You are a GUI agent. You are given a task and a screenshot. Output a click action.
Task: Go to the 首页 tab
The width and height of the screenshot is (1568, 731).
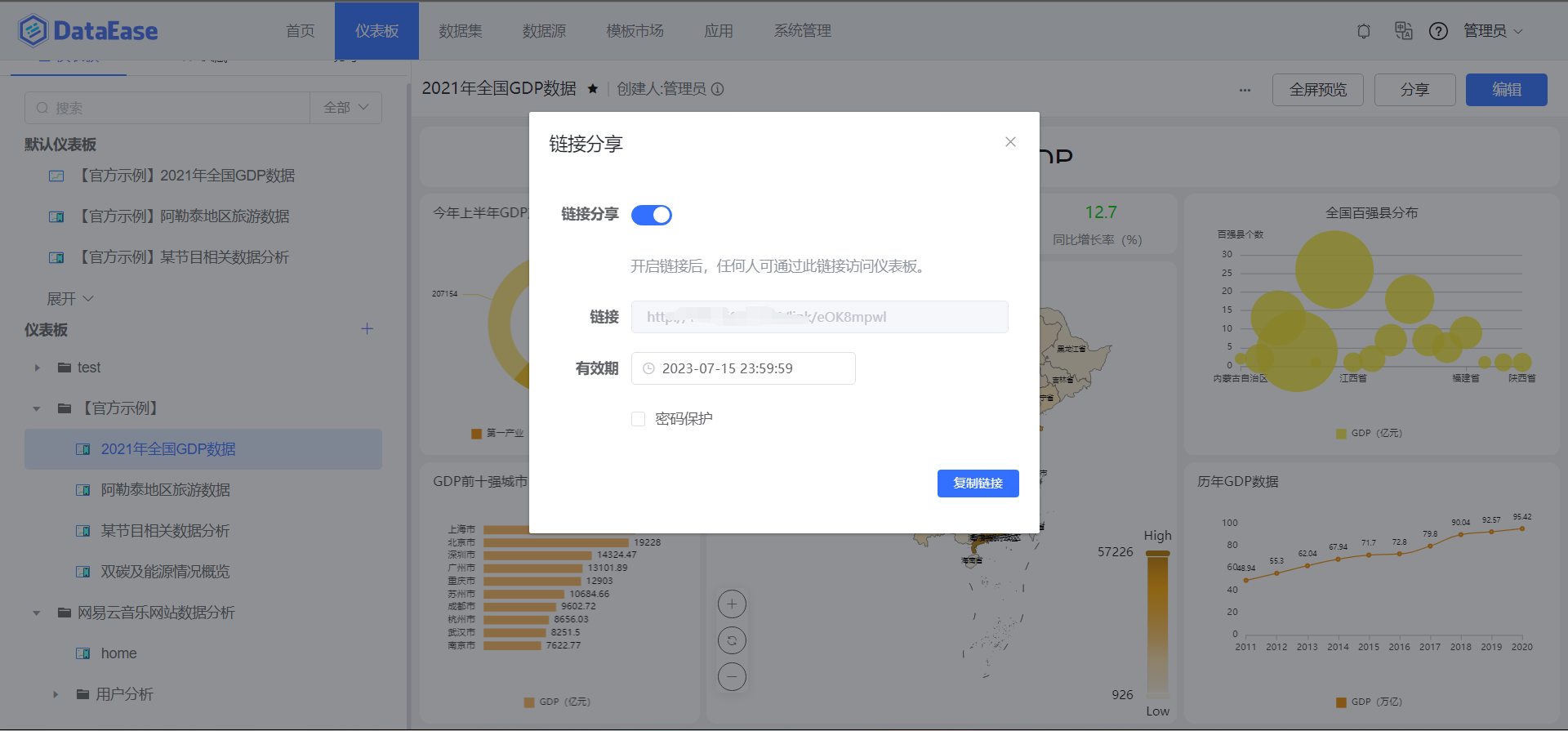301,31
